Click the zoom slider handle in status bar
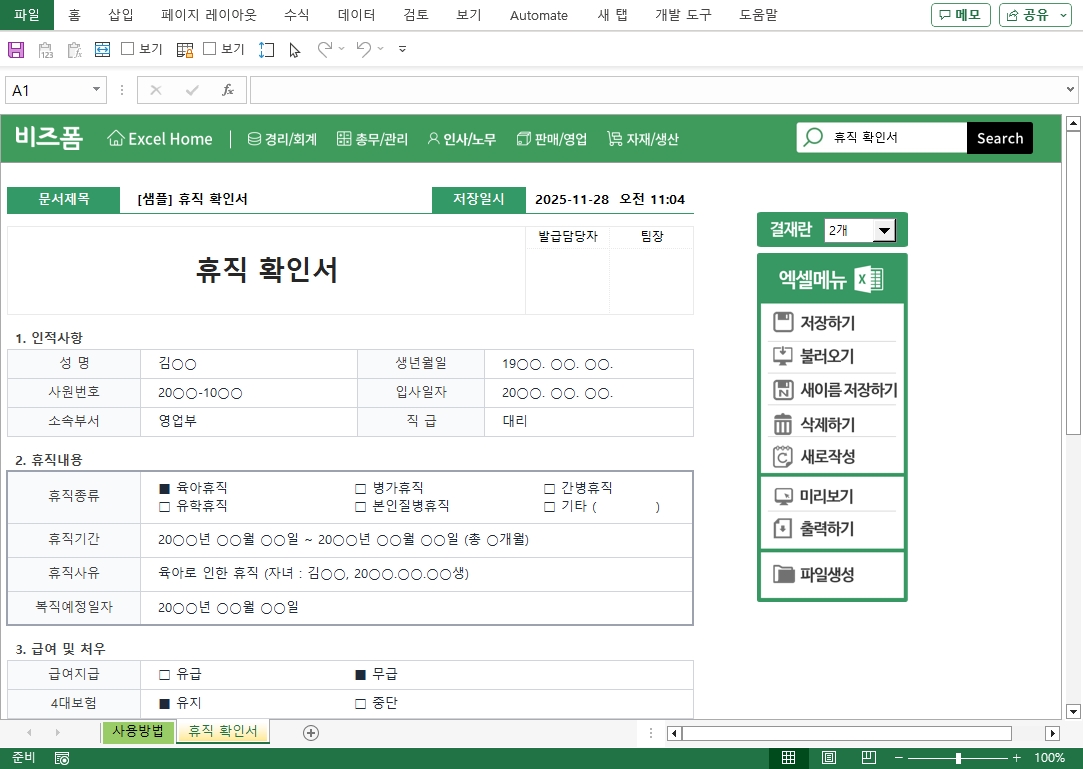1083x769 pixels. pyautogui.click(x=958, y=758)
